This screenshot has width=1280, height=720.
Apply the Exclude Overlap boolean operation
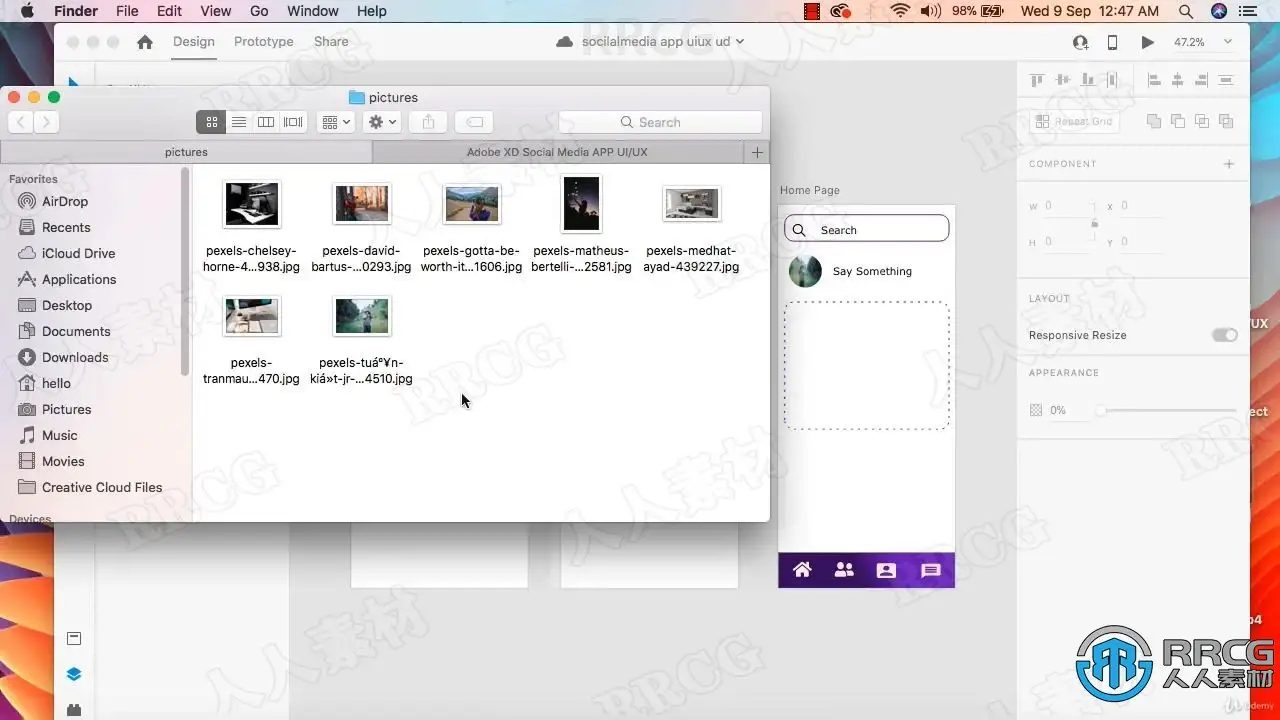pyautogui.click(x=1226, y=121)
